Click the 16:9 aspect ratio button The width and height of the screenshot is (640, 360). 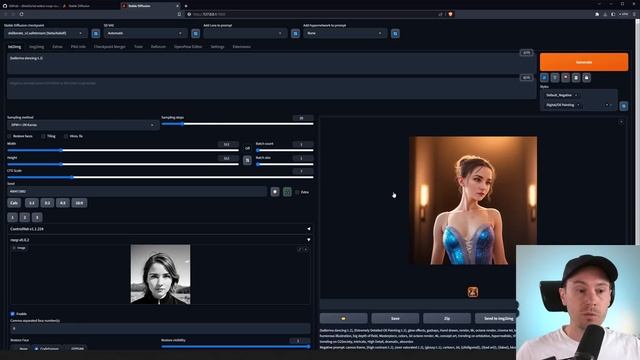[x=79, y=203]
